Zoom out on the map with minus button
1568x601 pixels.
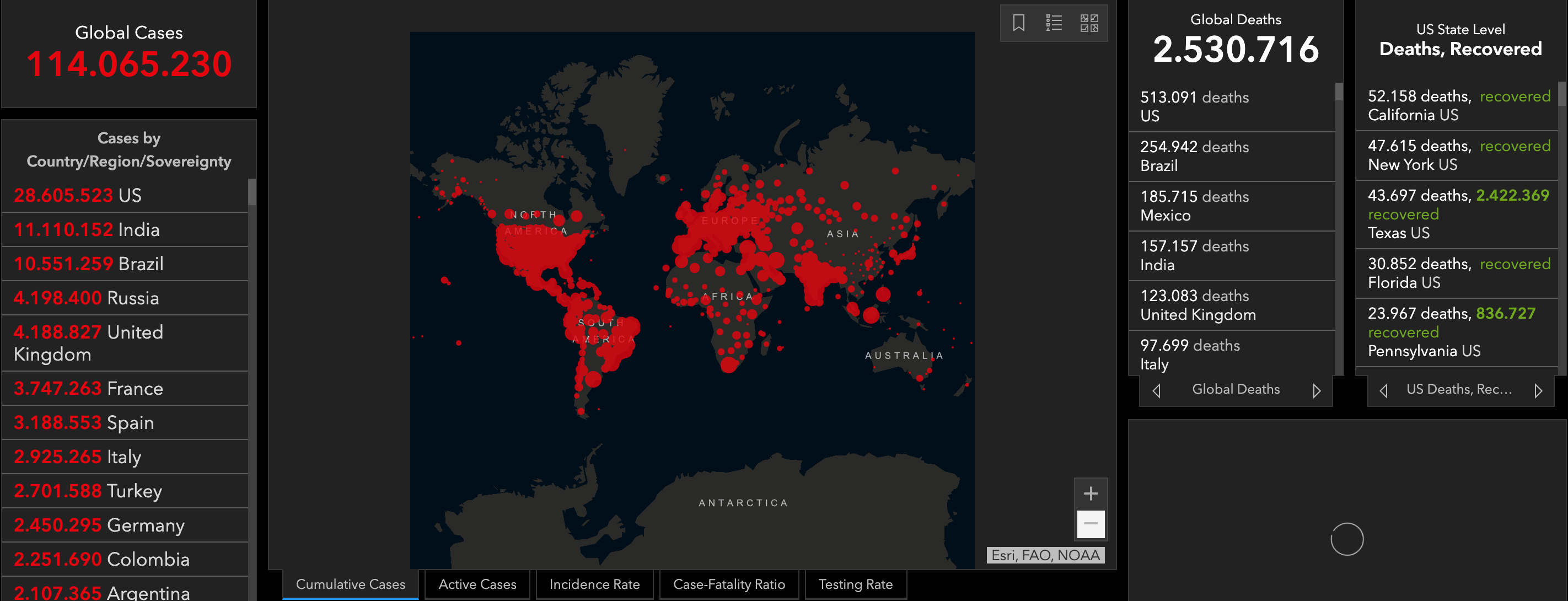(x=1090, y=524)
